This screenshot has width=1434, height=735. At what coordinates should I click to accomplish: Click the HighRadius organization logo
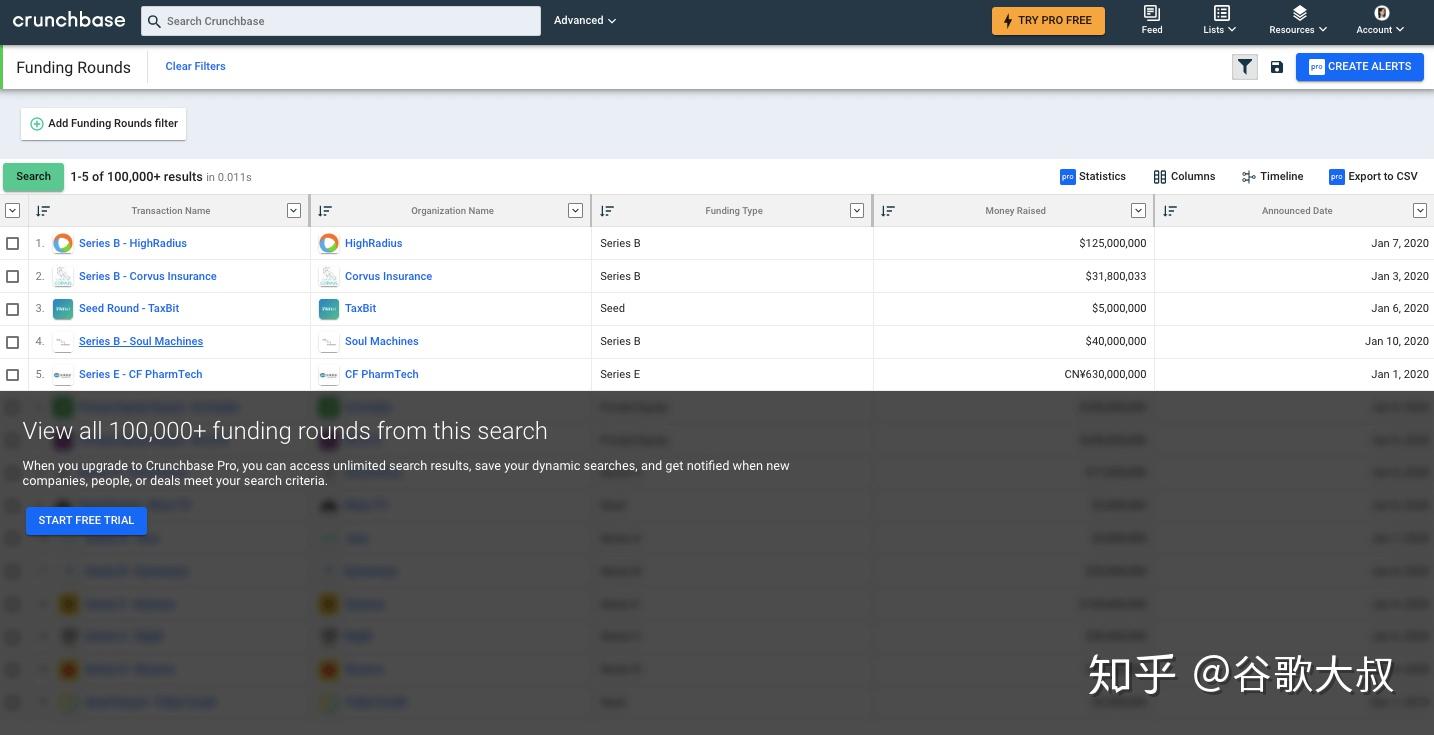coord(329,243)
